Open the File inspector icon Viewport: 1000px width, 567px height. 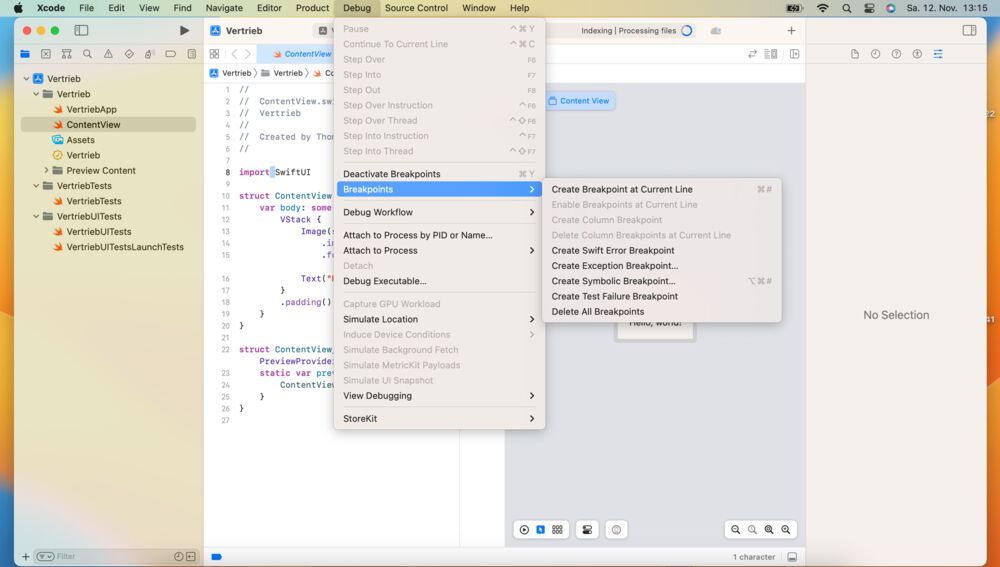(x=855, y=54)
